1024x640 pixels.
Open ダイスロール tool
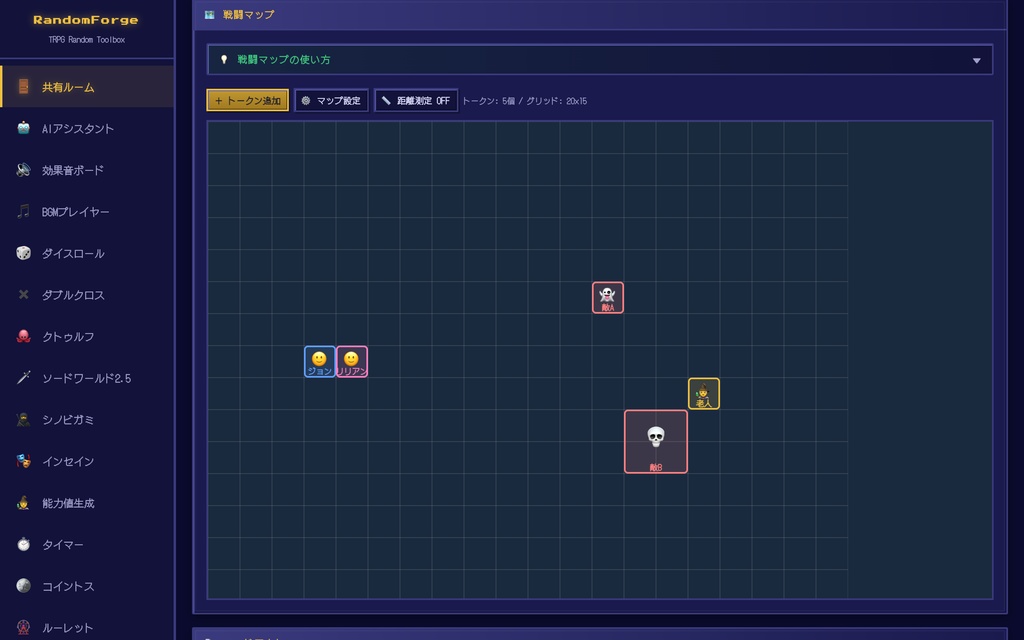tap(87, 253)
